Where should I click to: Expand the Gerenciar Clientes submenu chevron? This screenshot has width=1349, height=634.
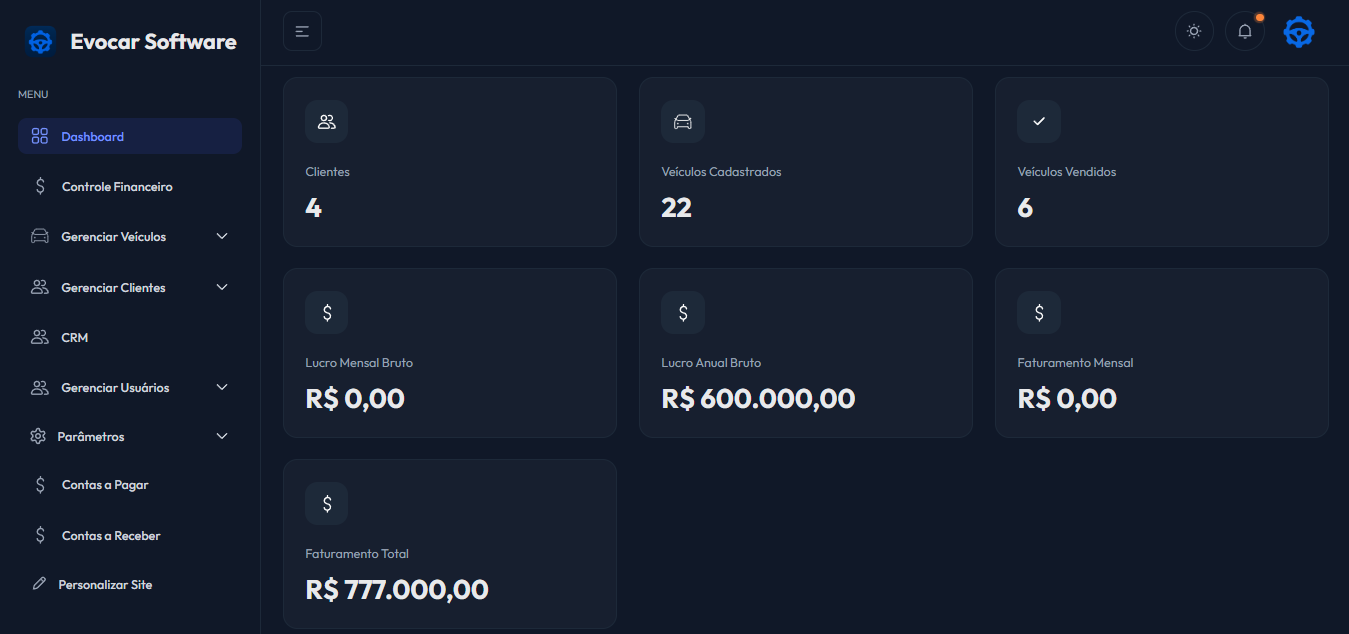tap(222, 287)
